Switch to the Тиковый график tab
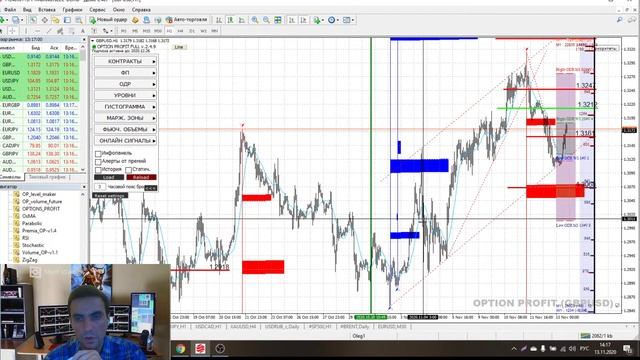Viewport: 640px width, 360px height. coord(47,177)
